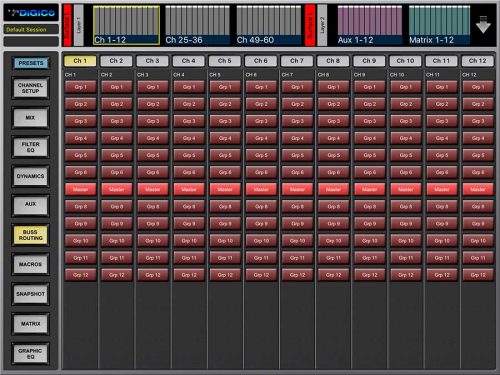Open the Channel Setup page
The height and width of the screenshot is (375, 500).
pos(30,88)
